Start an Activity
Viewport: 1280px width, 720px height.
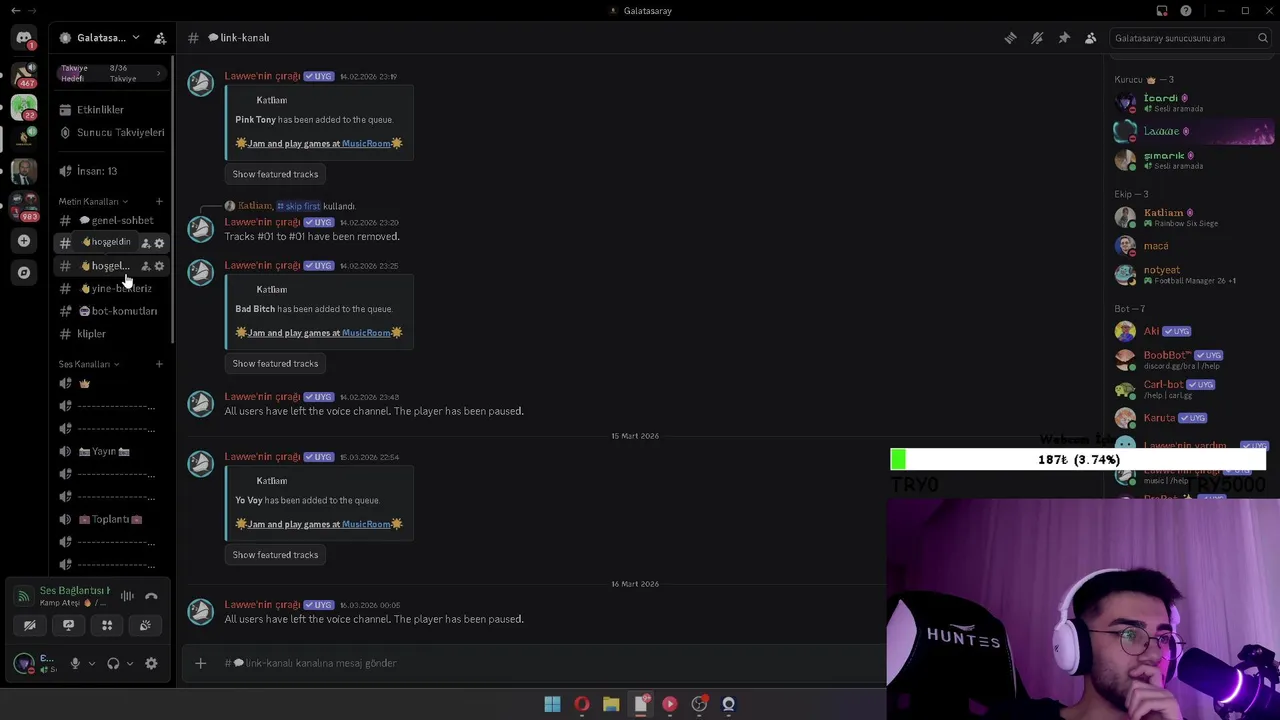click(107, 625)
